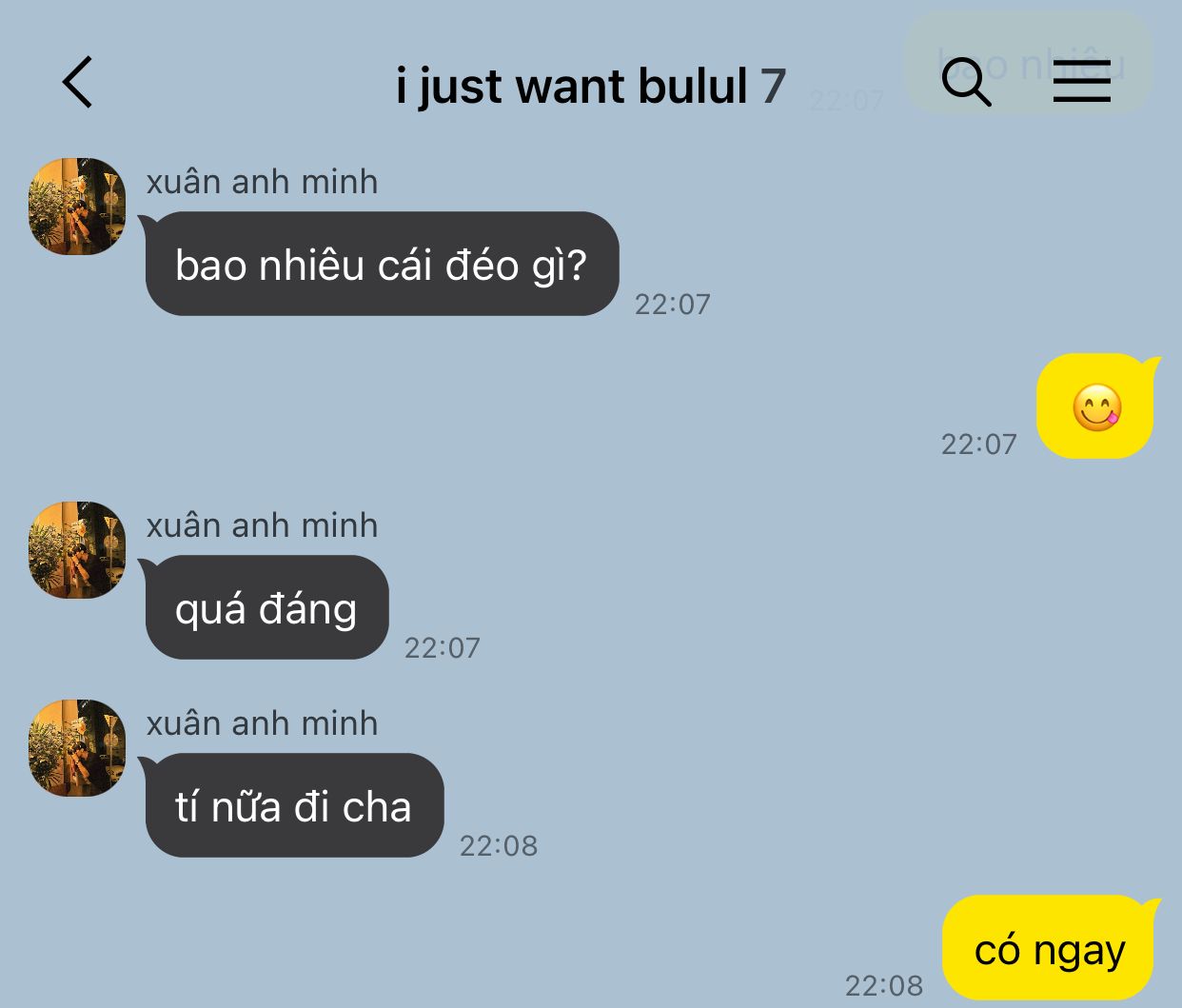Select the "quá đáng" message bubble
The image size is (1182, 1008).
[x=266, y=607]
